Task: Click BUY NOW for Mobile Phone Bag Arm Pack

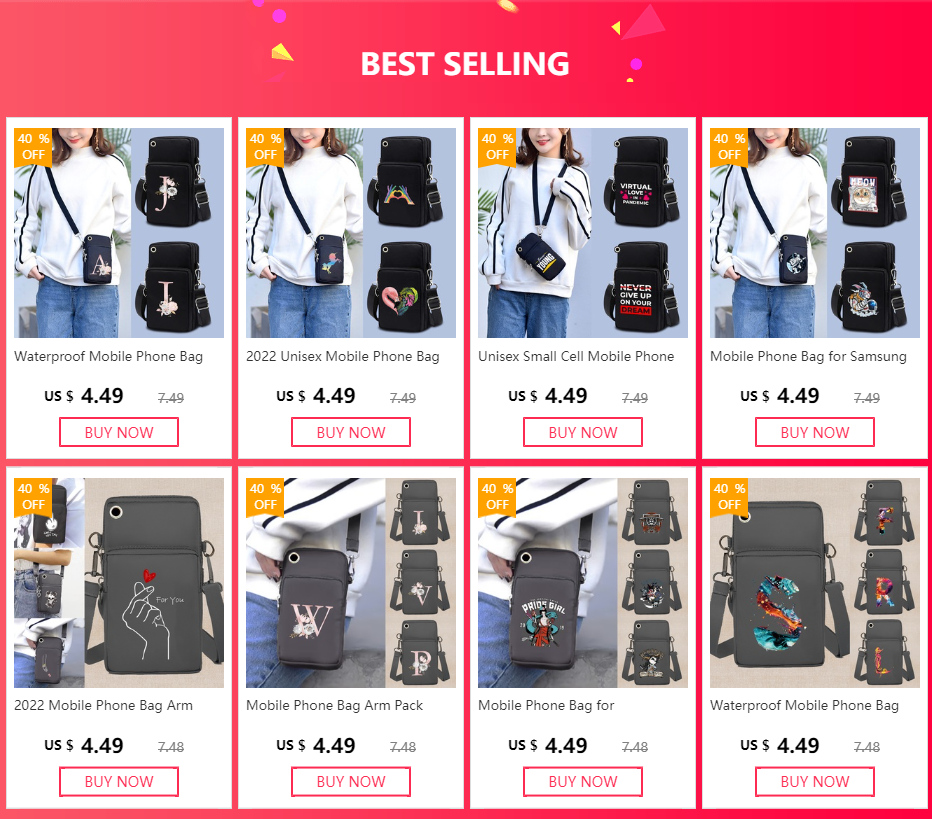Action: 351,782
